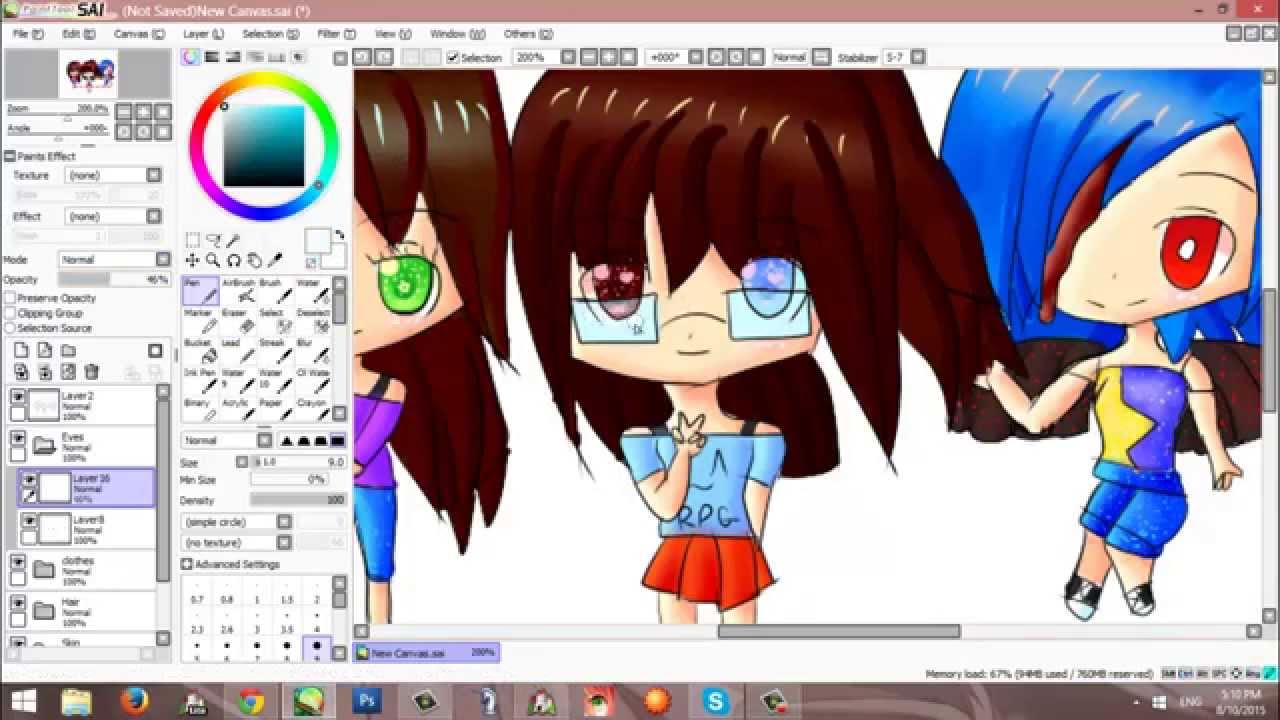Click the color picker square

click(263, 146)
